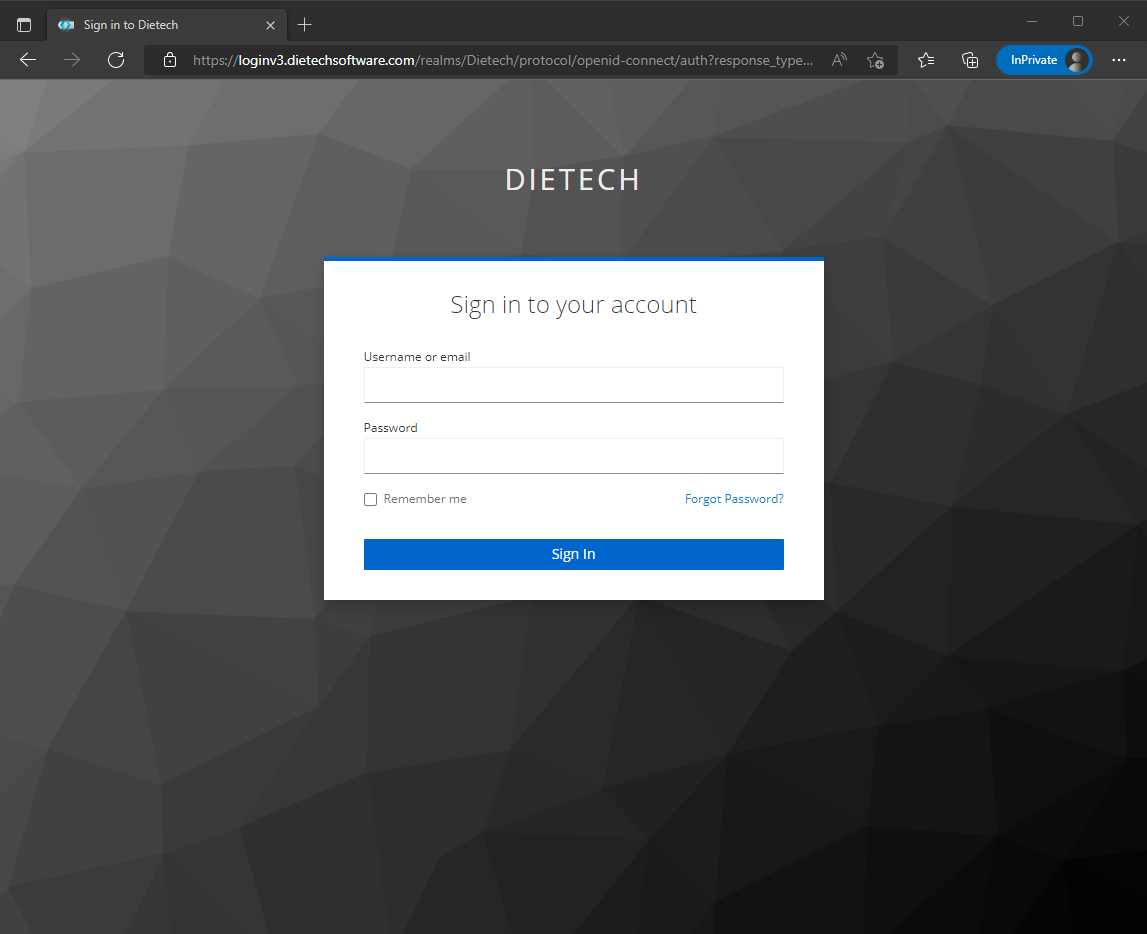1147x934 pixels.
Task: Click the address bar URL
Action: pyautogui.click(x=503, y=60)
